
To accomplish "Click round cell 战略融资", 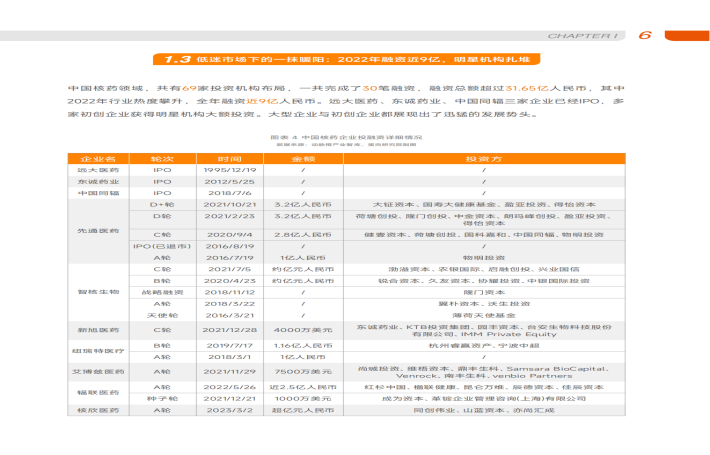I will click(162, 292).
